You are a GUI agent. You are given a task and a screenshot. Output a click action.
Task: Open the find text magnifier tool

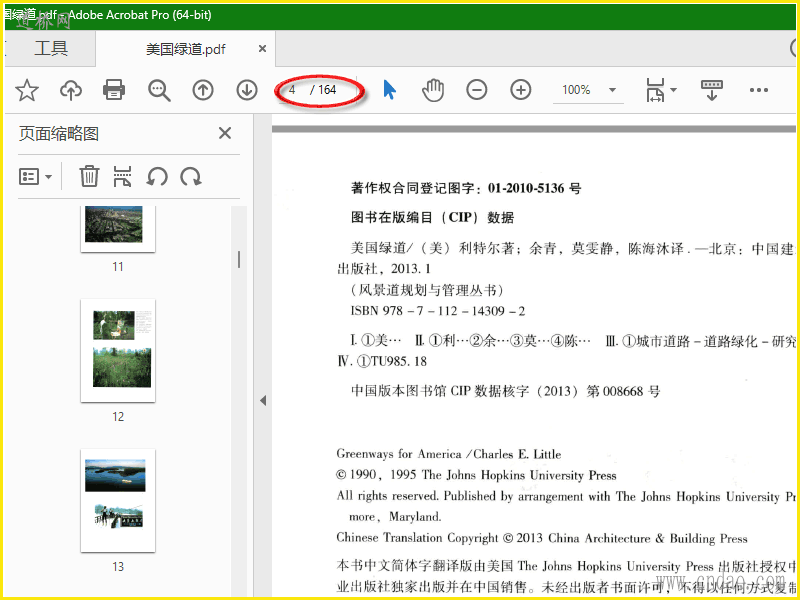(x=159, y=90)
